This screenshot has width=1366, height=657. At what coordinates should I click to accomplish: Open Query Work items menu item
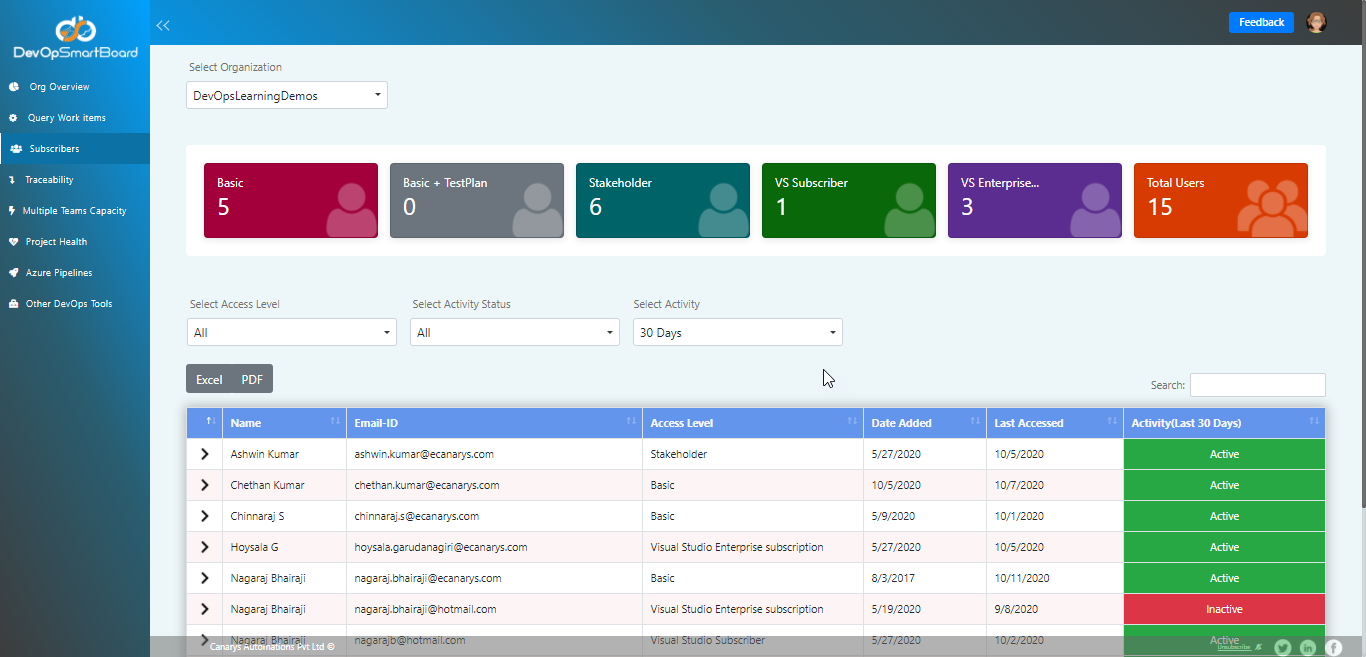[75, 118]
